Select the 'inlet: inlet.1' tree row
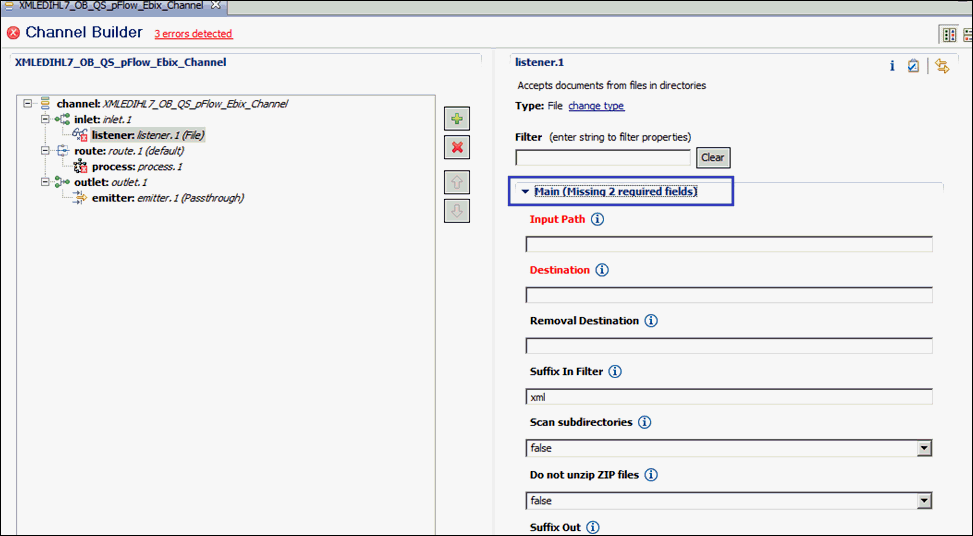This screenshot has height=536, width=973. pos(103,120)
